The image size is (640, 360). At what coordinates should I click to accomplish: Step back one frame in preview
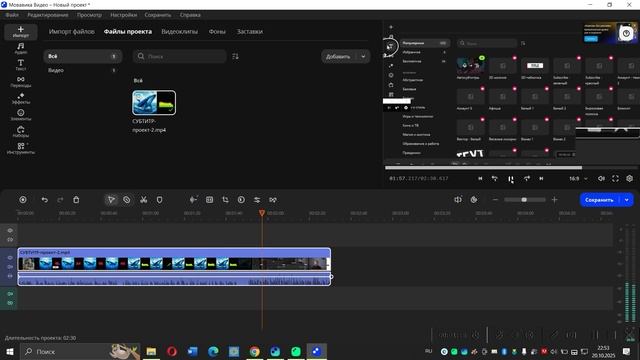(x=495, y=178)
